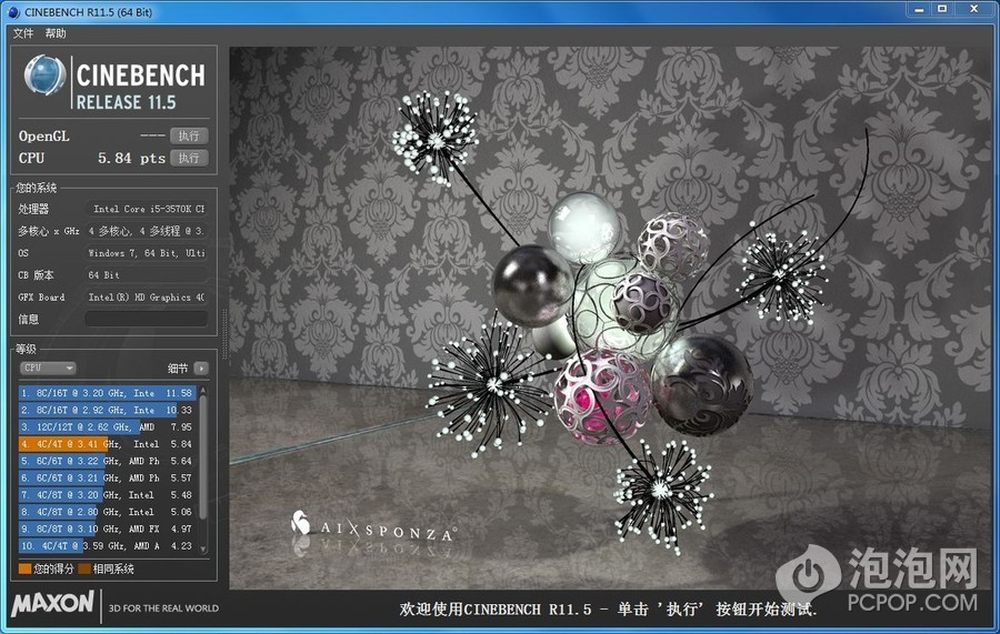Click the OS field Windows 7, 64 Bit
Screen dimensions: 1000x634
coord(146,253)
